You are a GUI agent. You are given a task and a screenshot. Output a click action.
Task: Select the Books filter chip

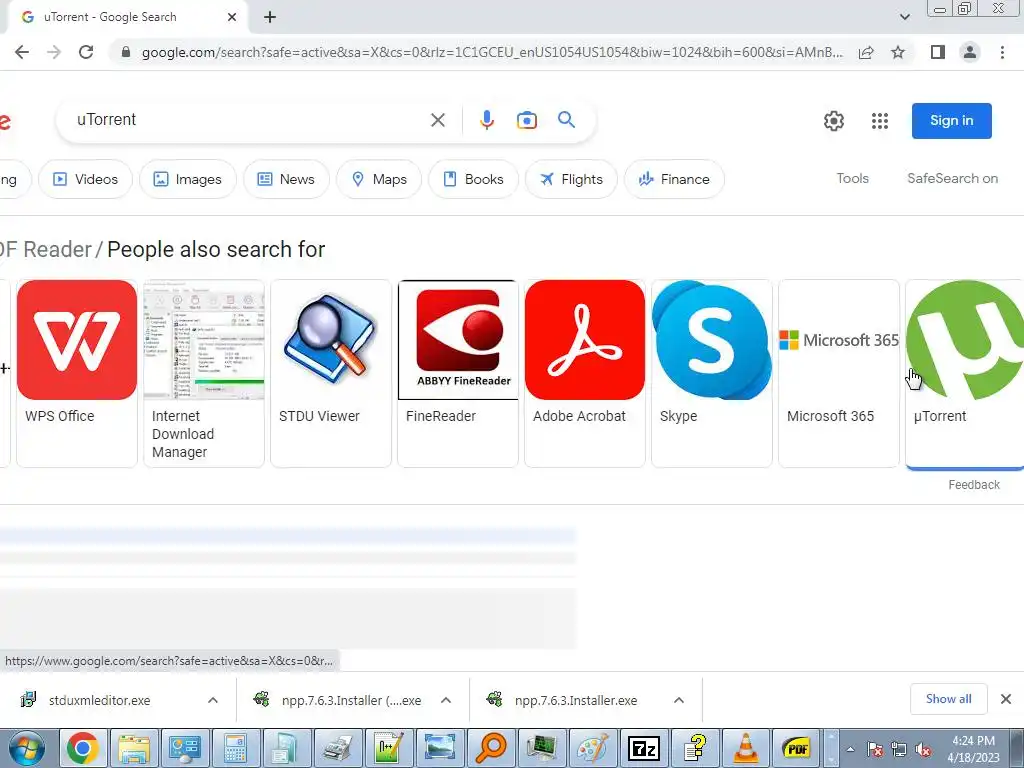click(473, 179)
